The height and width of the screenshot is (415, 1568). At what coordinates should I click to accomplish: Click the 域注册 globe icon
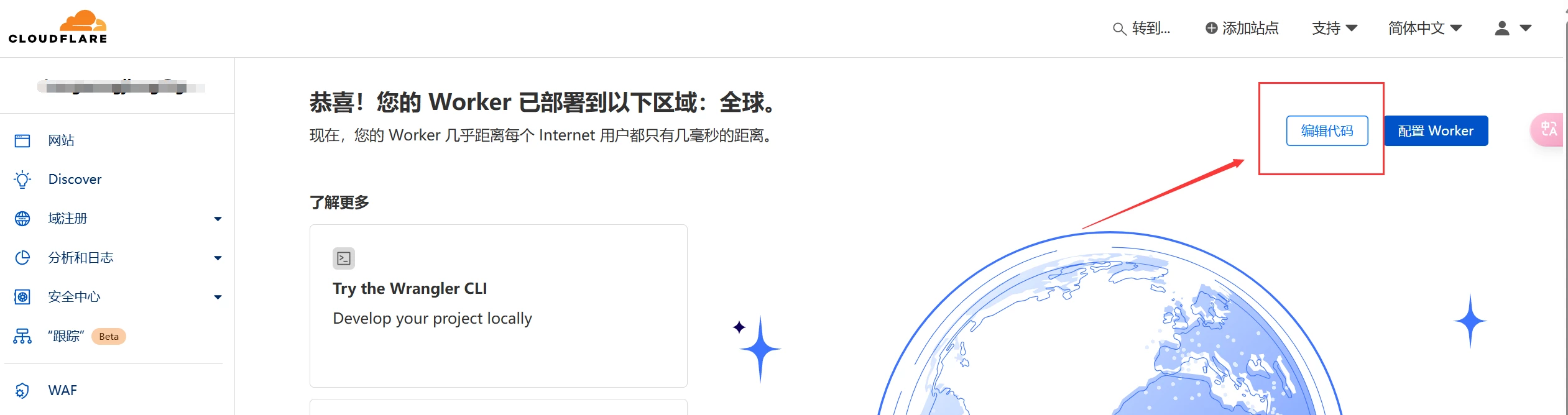coord(22,219)
